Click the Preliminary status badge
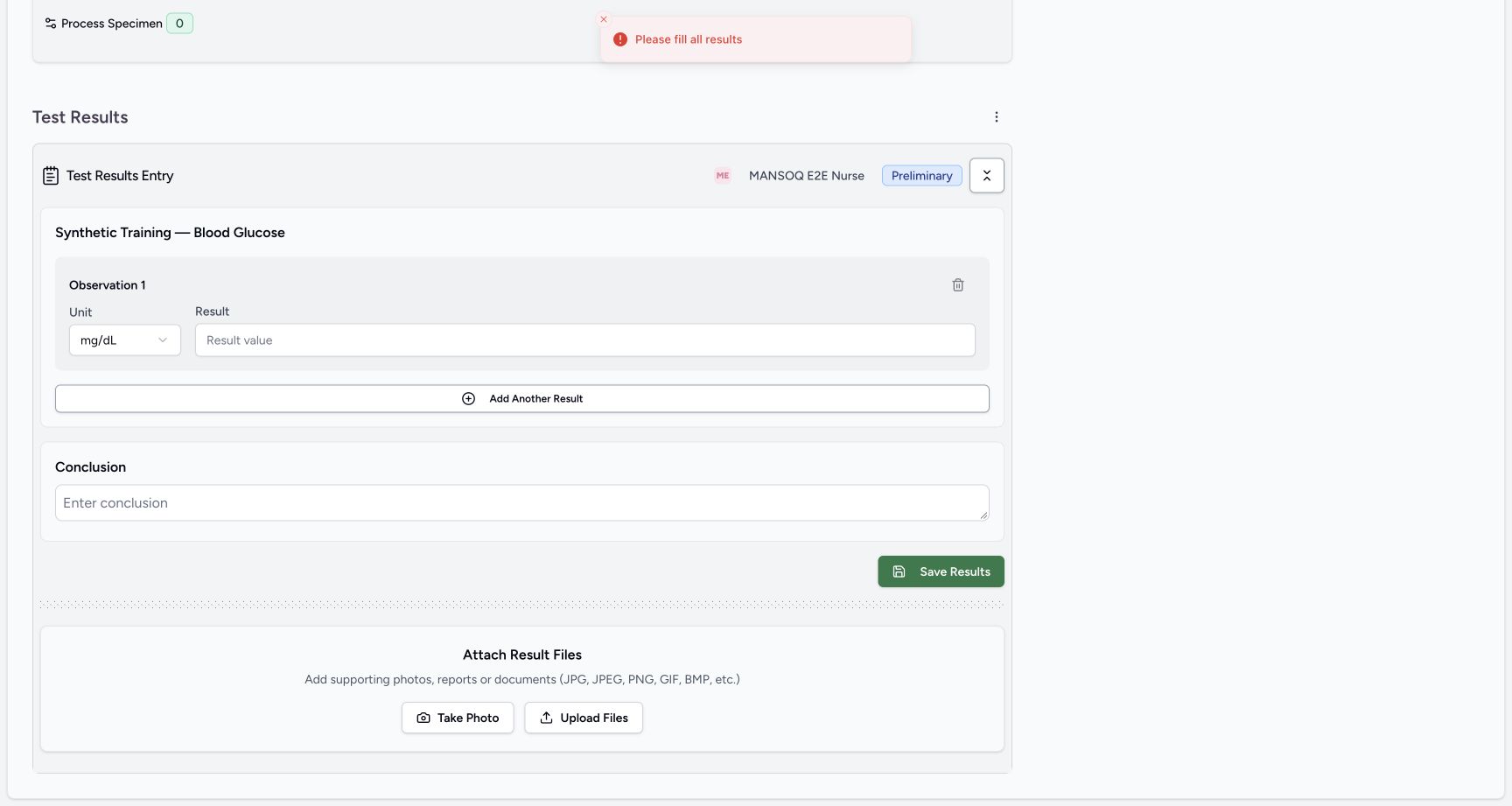The image size is (1512, 806). (x=921, y=176)
